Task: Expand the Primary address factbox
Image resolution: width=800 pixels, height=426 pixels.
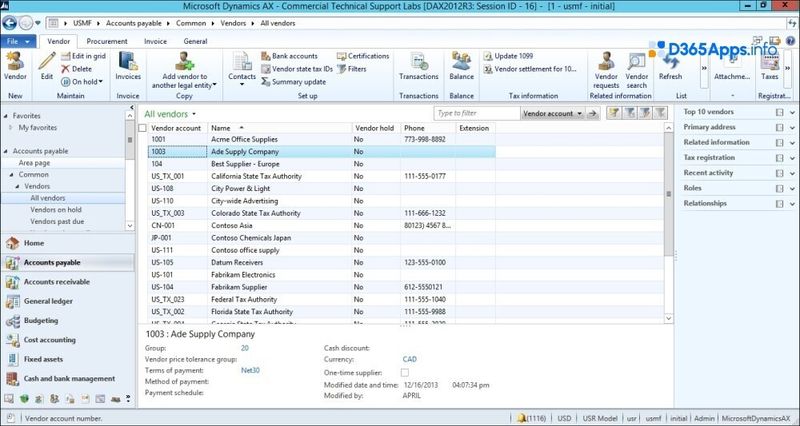Action: click(792, 128)
